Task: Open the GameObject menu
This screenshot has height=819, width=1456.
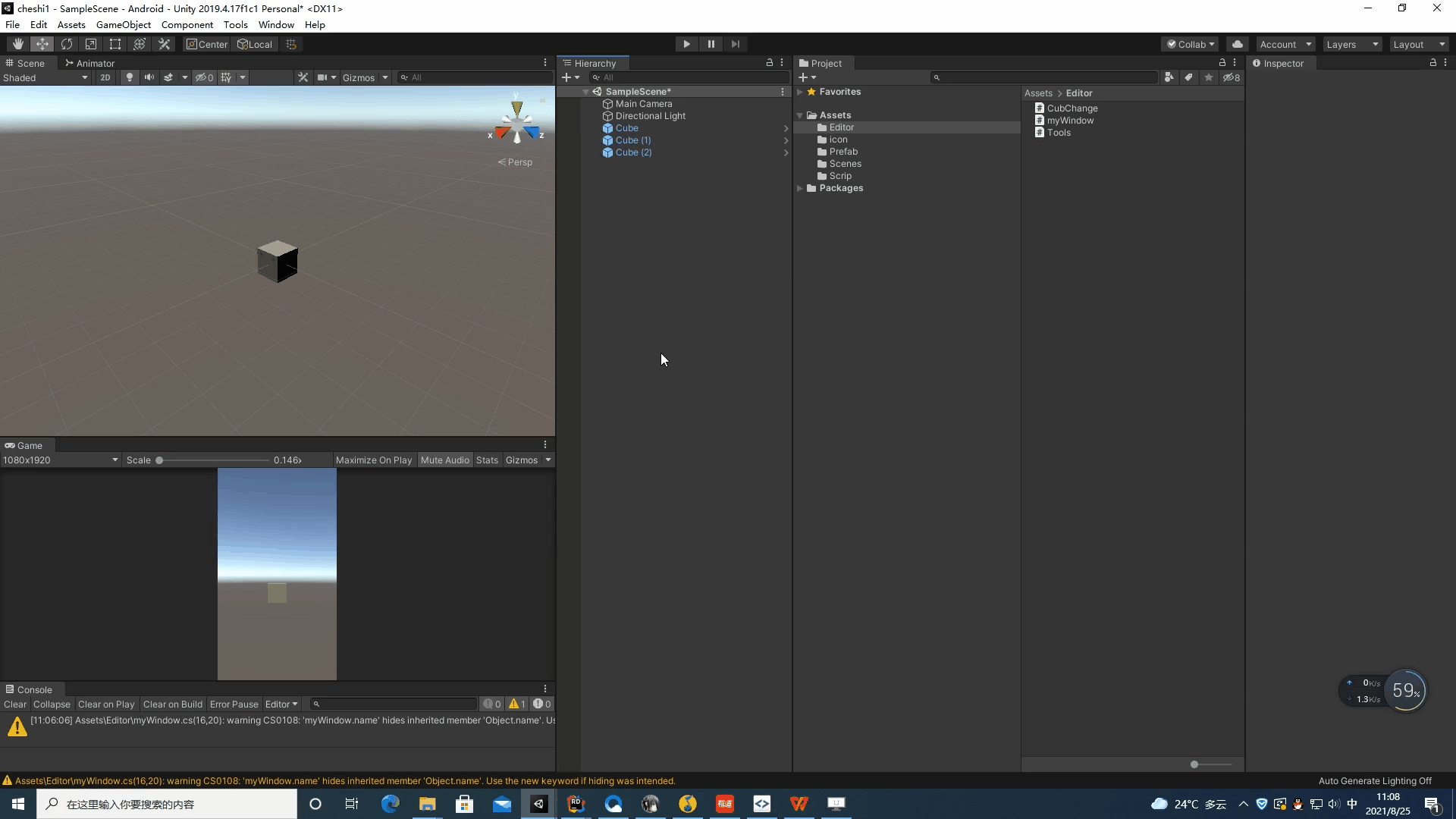Action: (124, 24)
